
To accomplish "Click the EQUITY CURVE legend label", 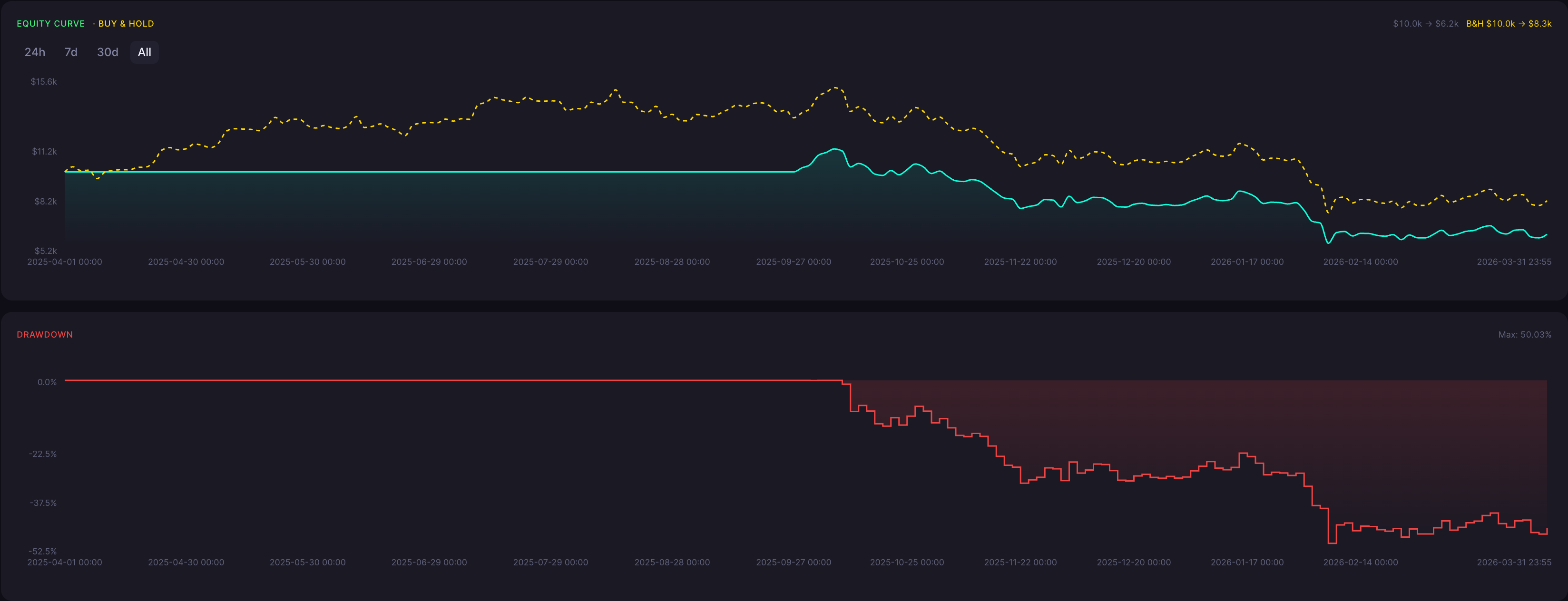I will tap(50, 24).
